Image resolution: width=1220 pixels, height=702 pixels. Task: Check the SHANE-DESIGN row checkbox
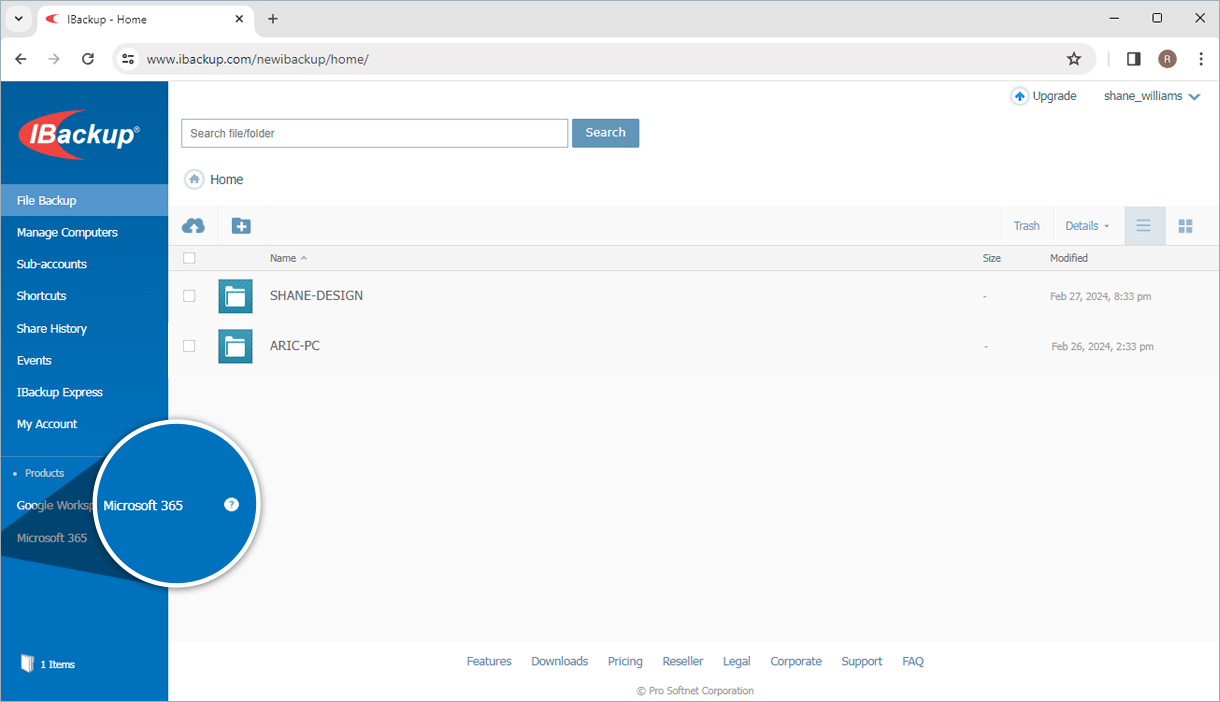pos(189,296)
